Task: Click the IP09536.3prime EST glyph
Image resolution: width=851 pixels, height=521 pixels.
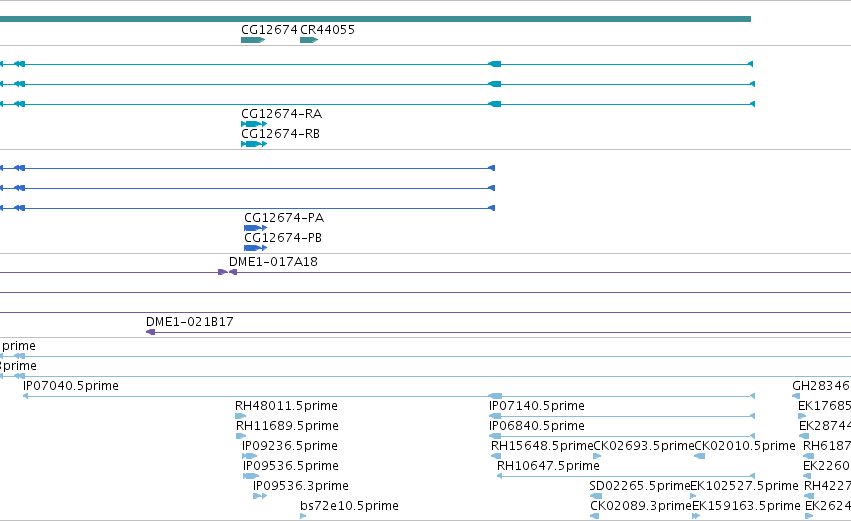Action: point(260,496)
